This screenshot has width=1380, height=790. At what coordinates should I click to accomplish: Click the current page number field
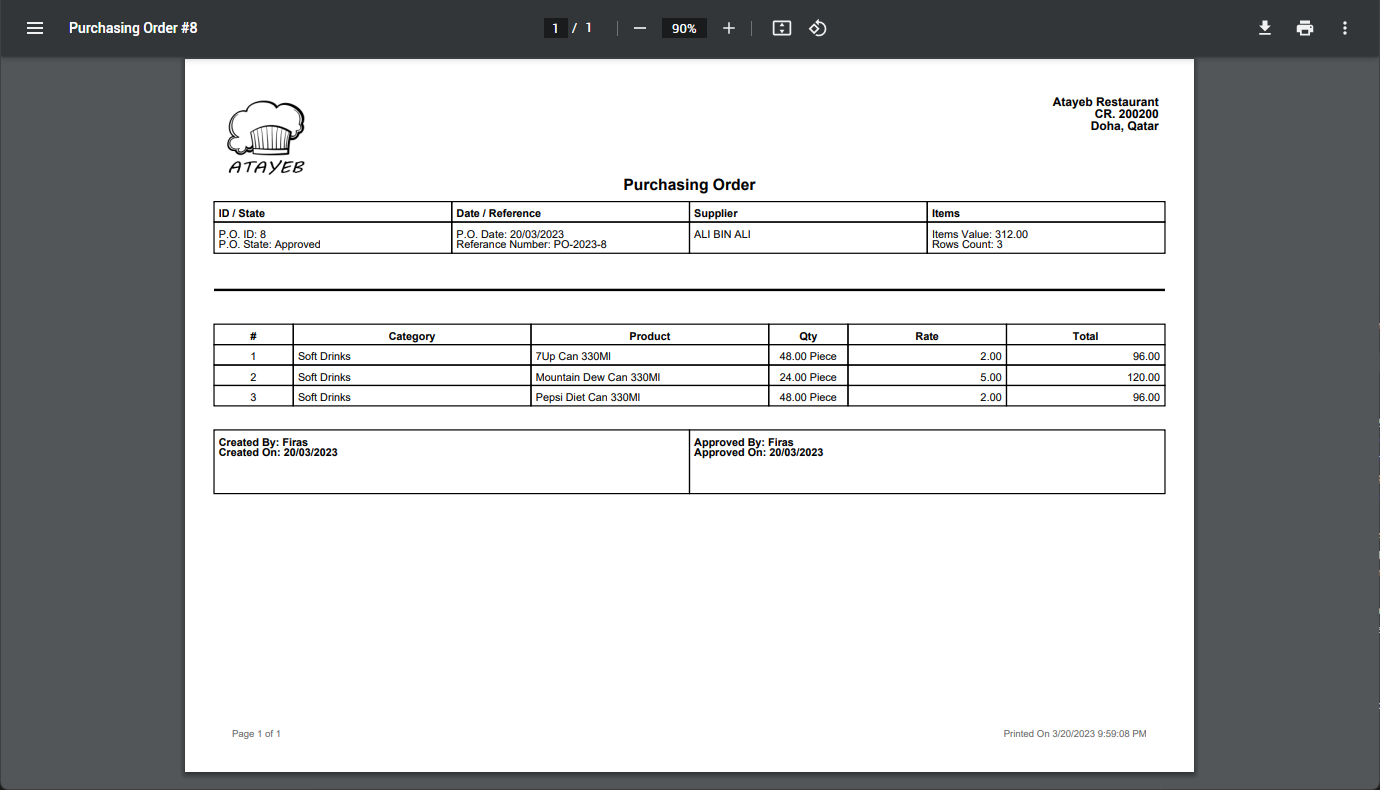556,28
